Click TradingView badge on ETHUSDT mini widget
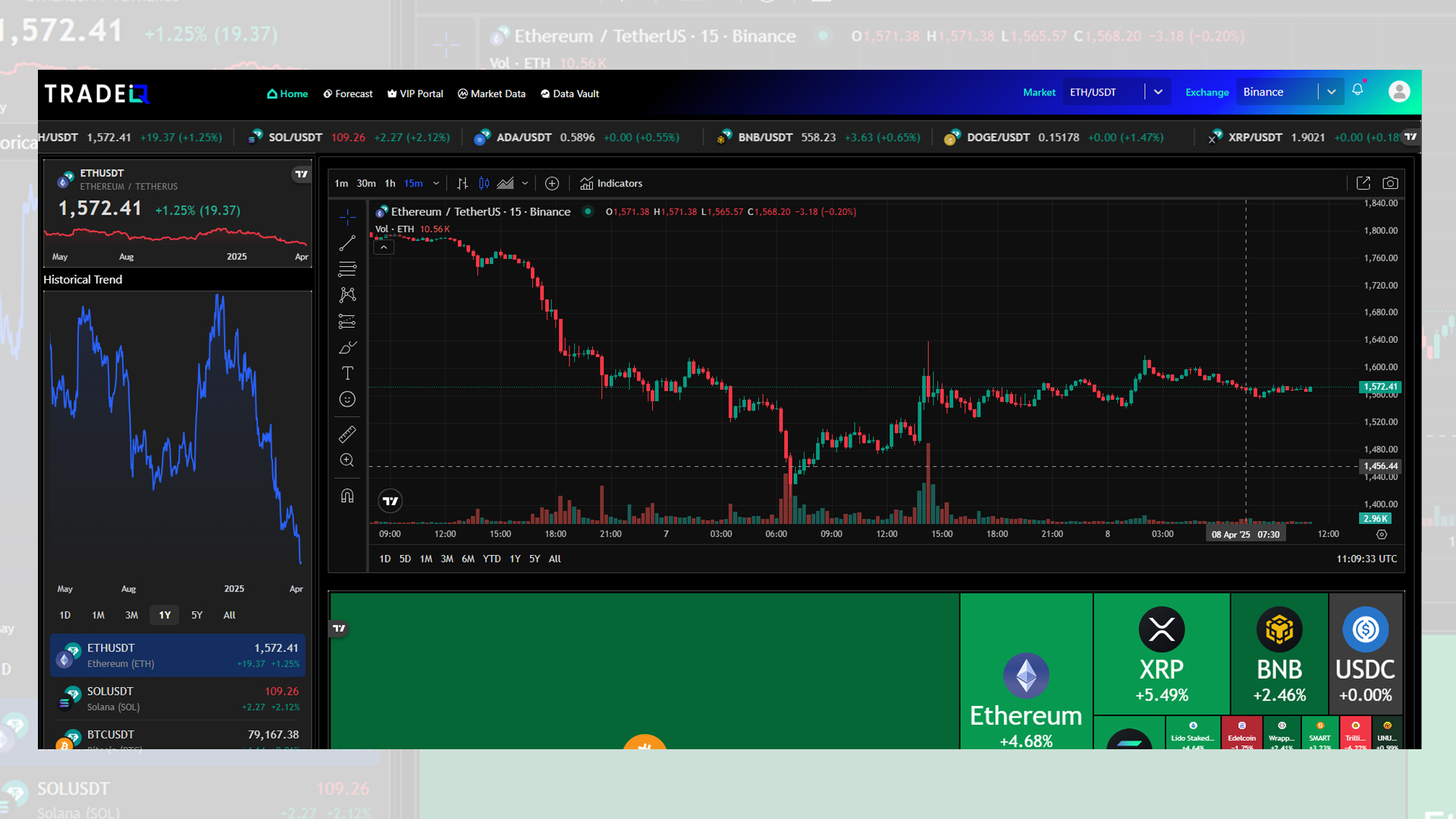Viewport: 1456px width, 819px height. 301,174
